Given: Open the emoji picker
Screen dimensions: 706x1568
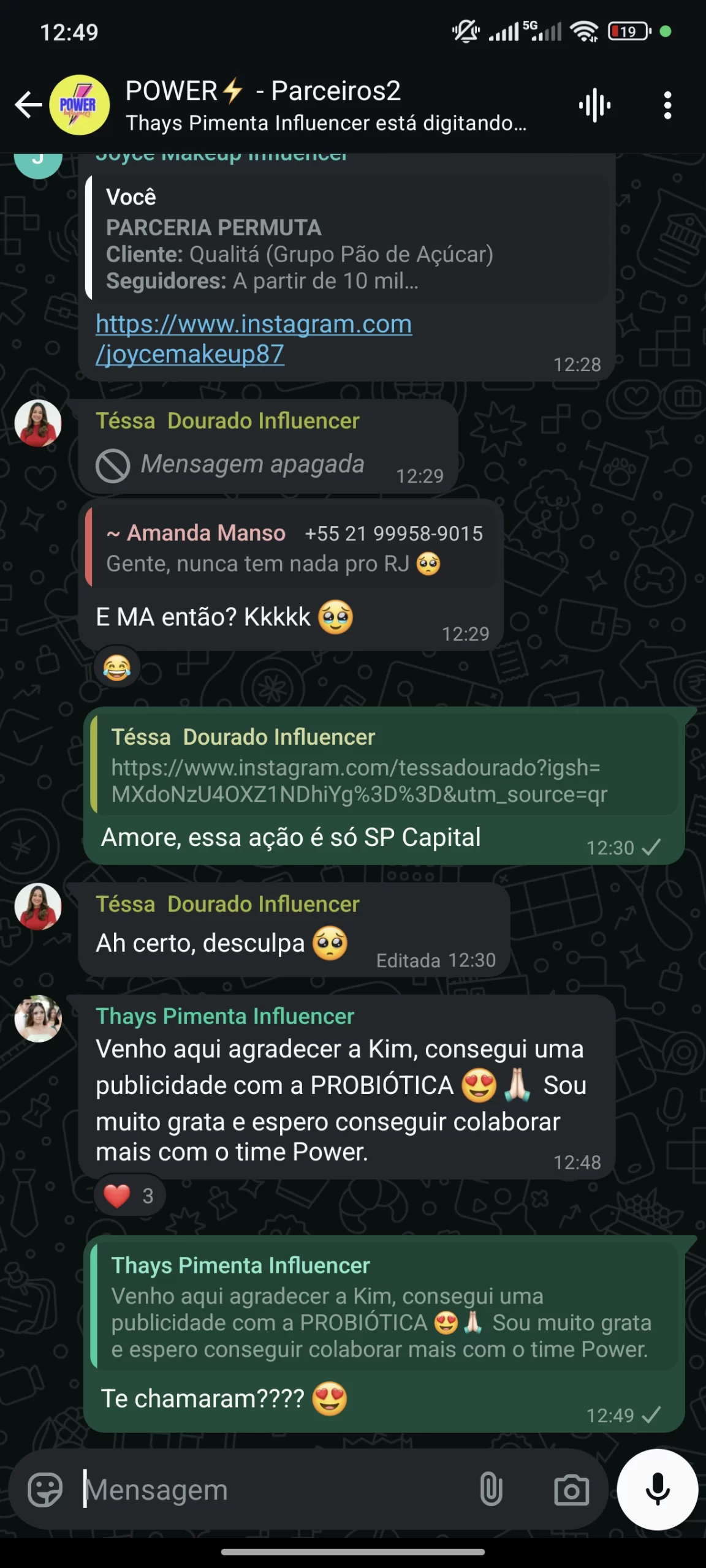Looking at the screenshot, I should 45,1490.
